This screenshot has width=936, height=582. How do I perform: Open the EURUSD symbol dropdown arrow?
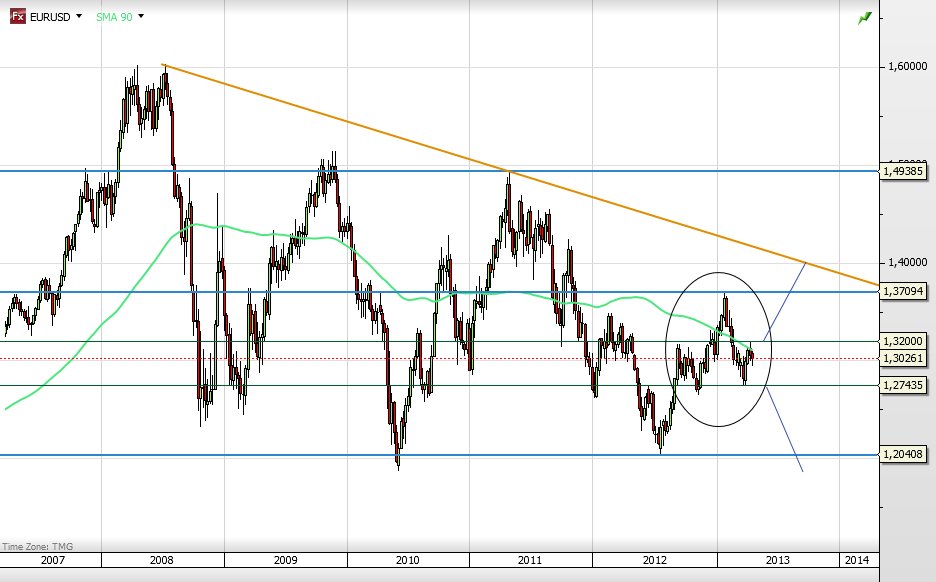pyautogui.click(x=79, y=17)
